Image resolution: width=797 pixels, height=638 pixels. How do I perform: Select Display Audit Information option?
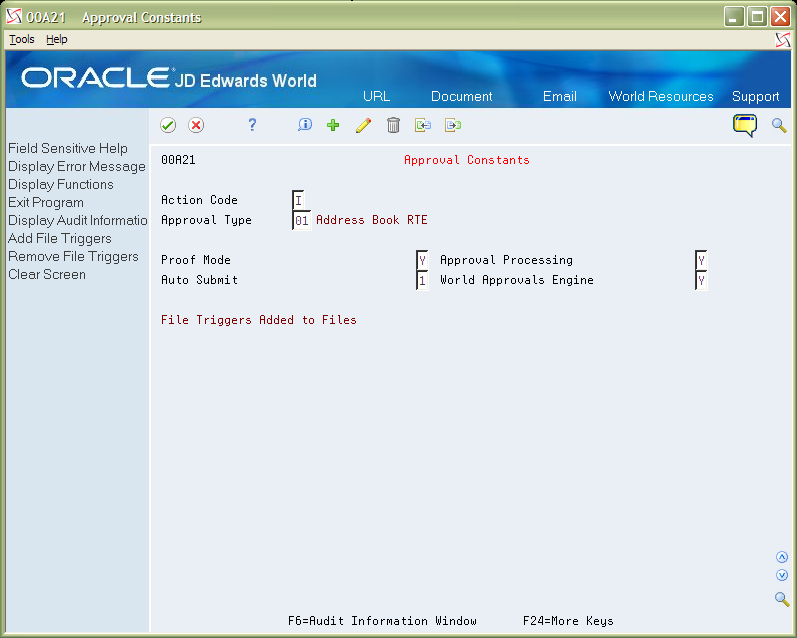(78, 220)
